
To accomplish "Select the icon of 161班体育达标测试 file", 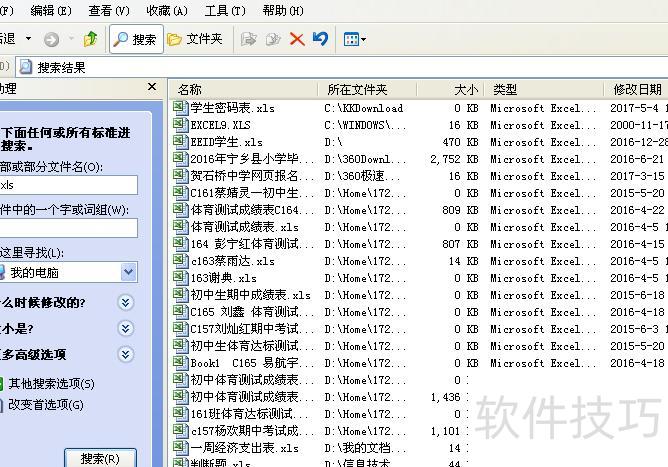I will [x=181, y=414].
